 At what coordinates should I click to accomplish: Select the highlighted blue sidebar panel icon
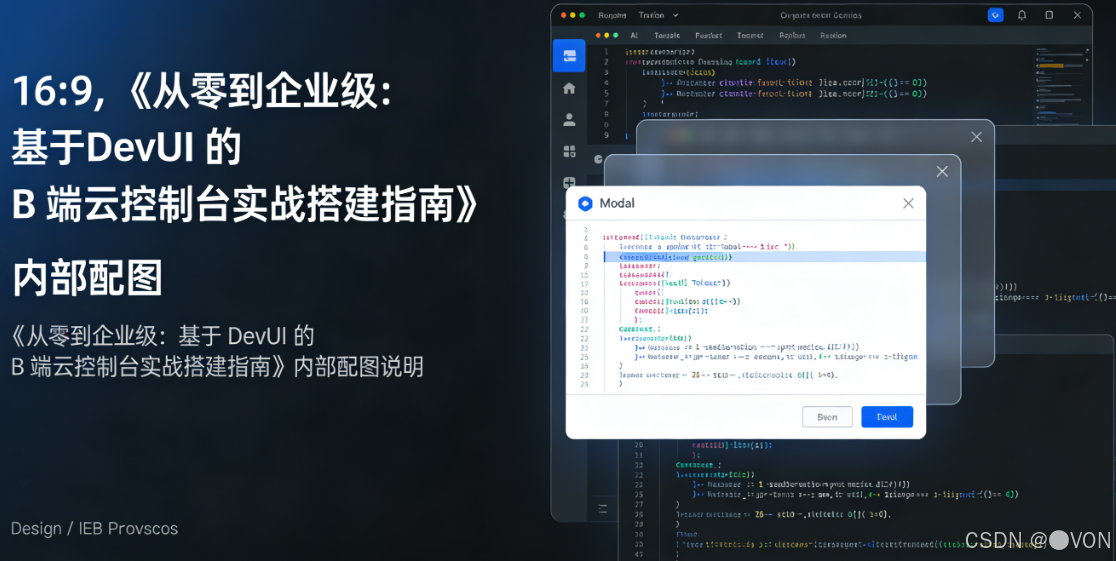point(569,56)
